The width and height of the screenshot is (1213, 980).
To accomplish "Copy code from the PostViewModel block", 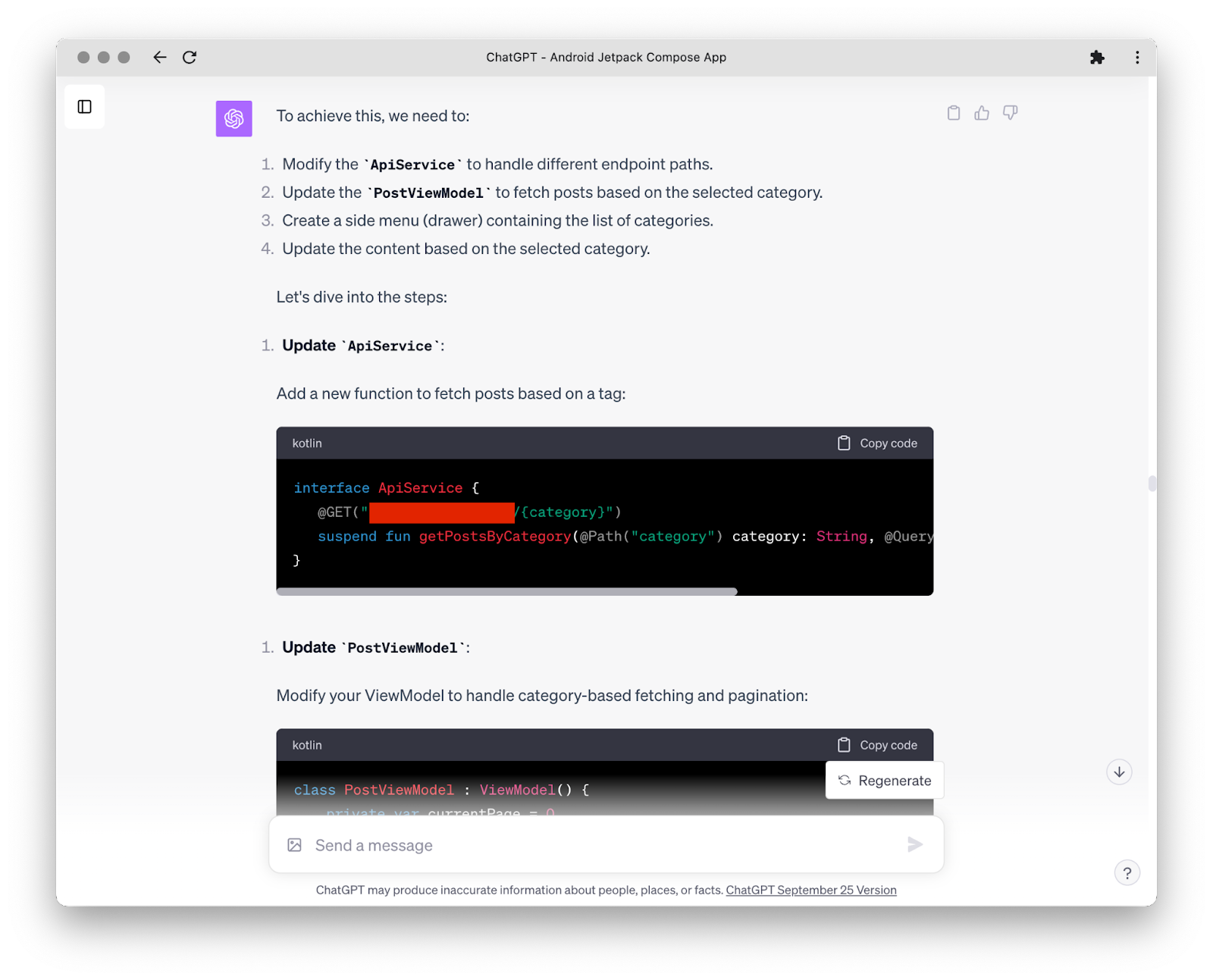I will (x=877, y=745).
